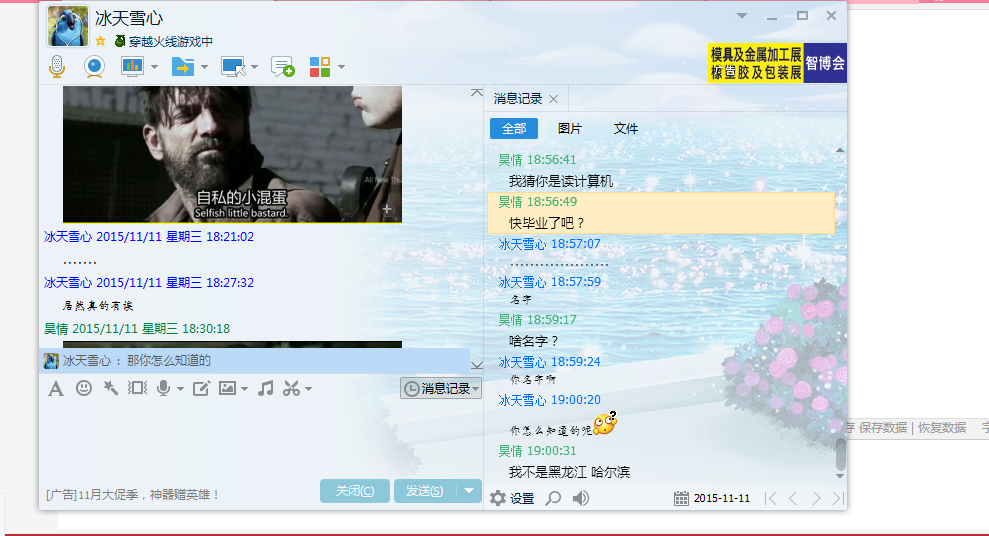Create discussion group chat bubble icon
The width and height of the screenshot is (989, 536).
(x=283, y=66)
